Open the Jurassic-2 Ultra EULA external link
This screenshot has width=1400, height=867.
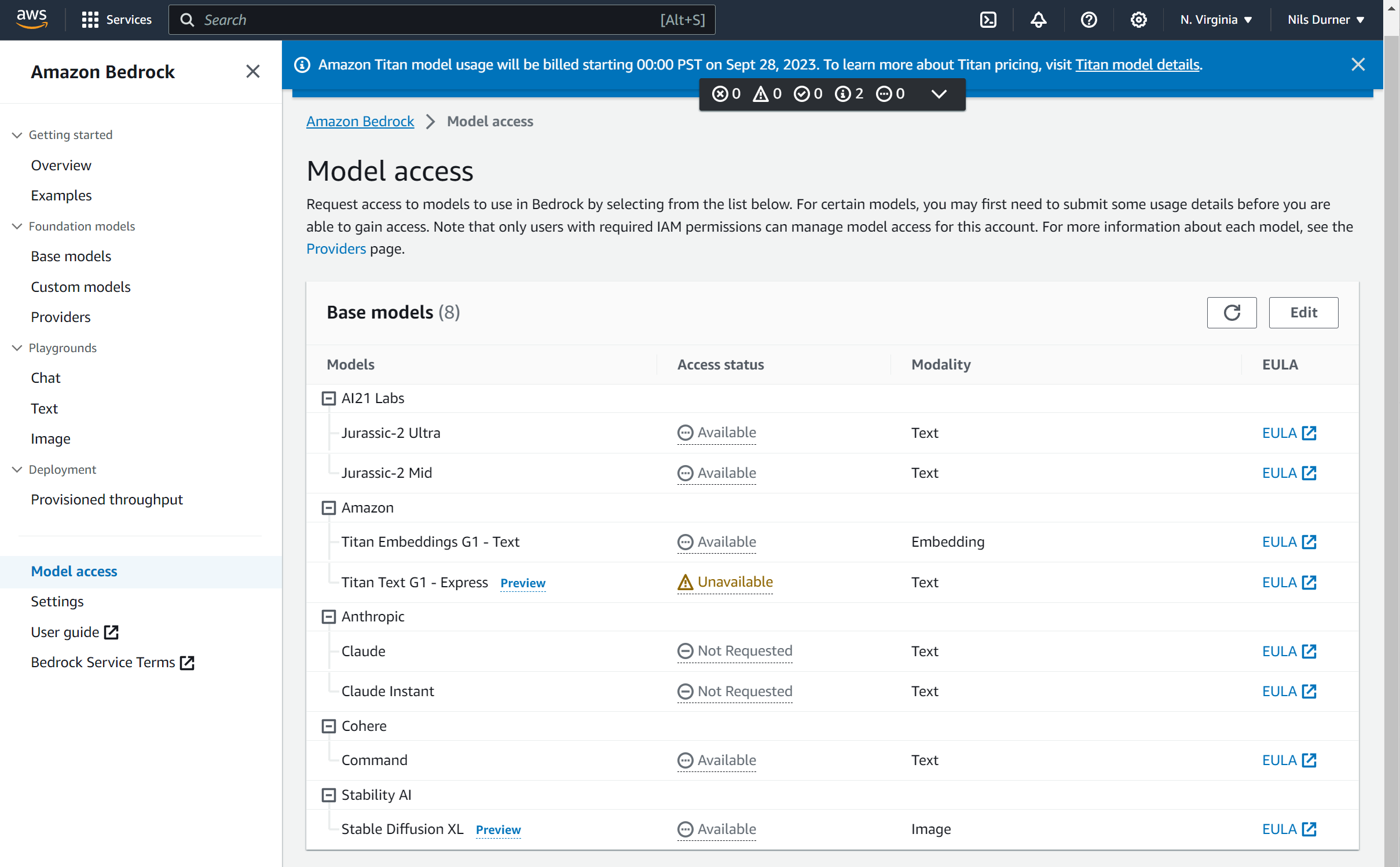coord(1289,433)
